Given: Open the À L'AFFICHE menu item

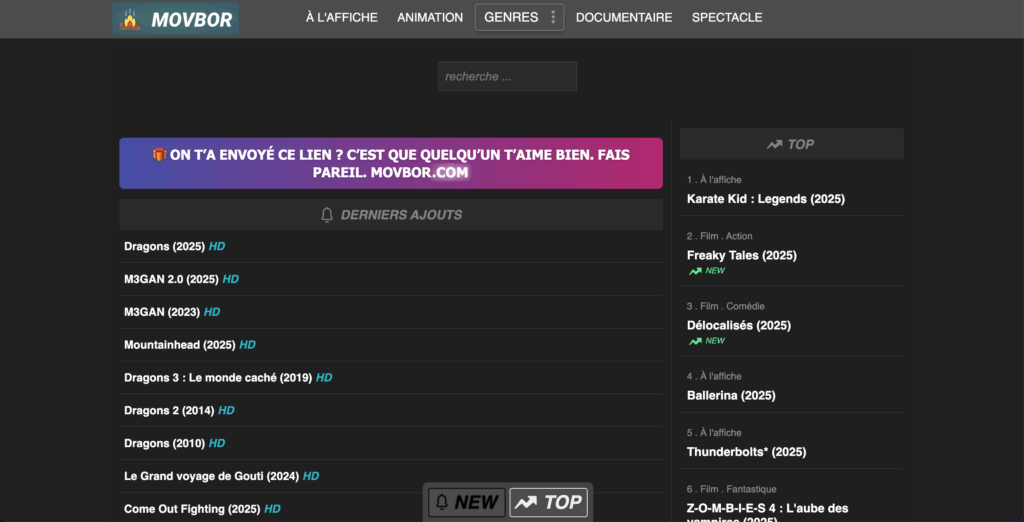Looking at the screenshot, I should (341, 17).
